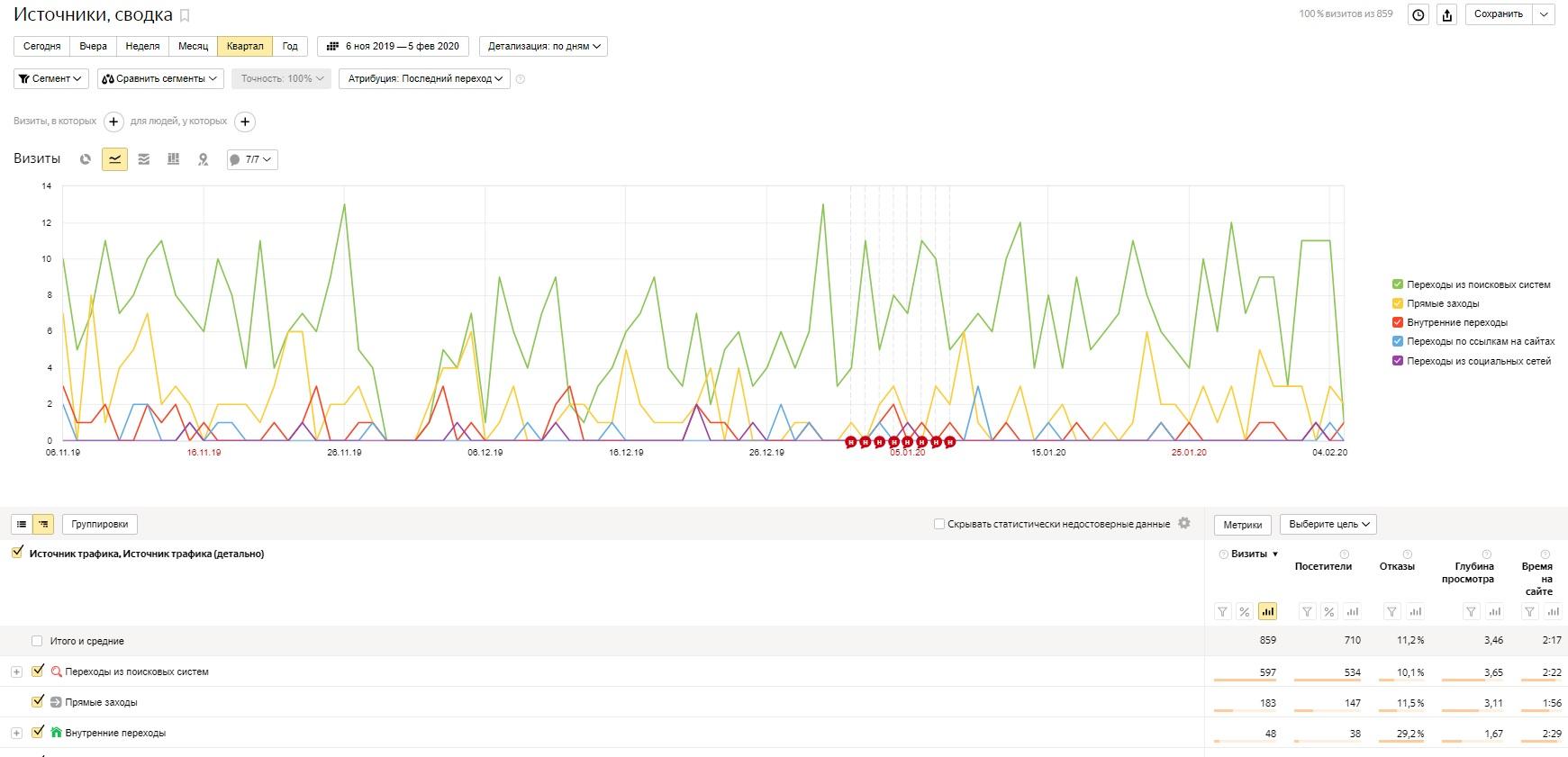This screenshot has width=1568, height=757.
Task: Open settings gear for unreliable data
Action: [x=1184, y=523]
